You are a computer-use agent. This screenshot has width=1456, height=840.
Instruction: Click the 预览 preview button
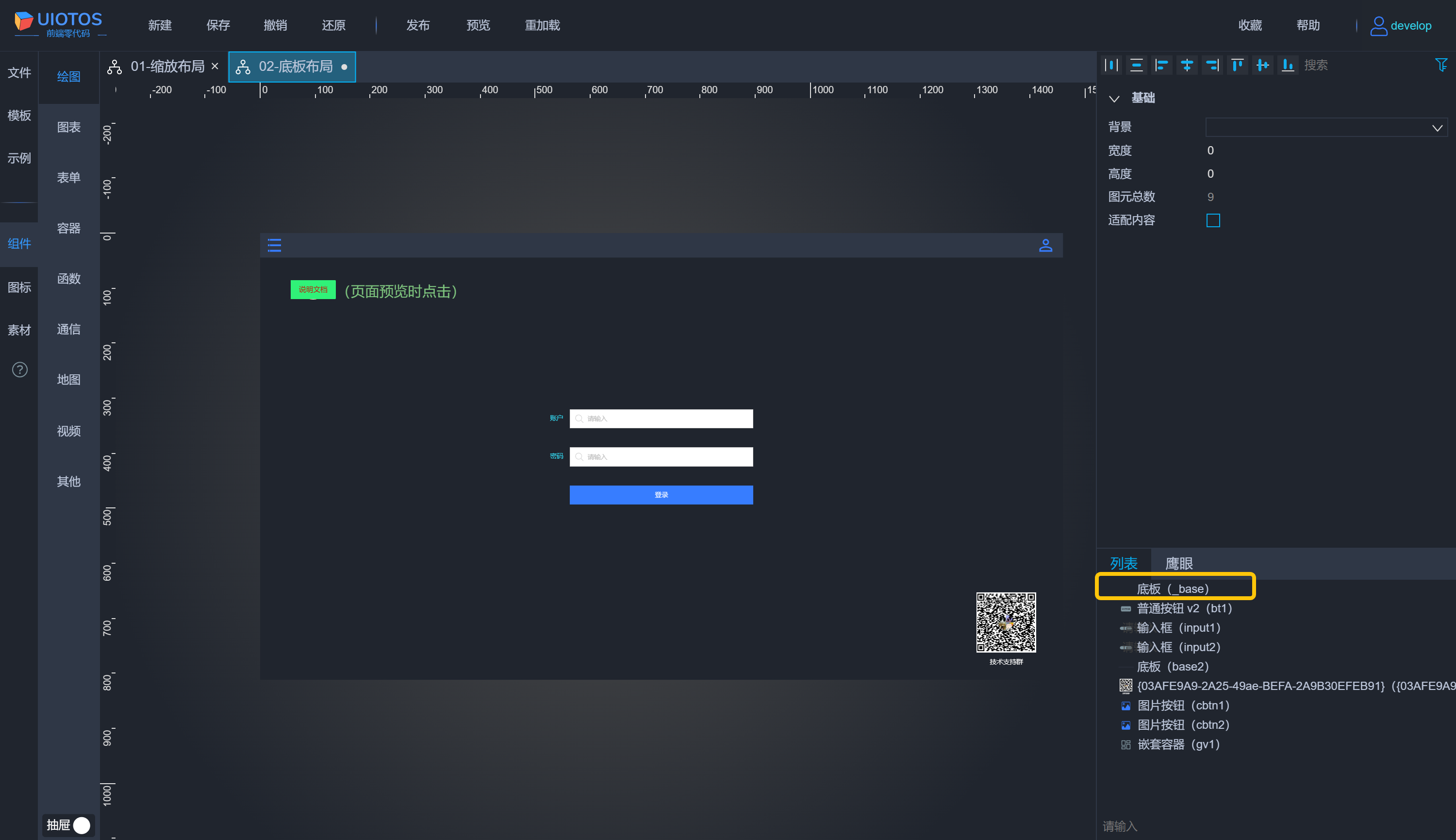(478, 25)
